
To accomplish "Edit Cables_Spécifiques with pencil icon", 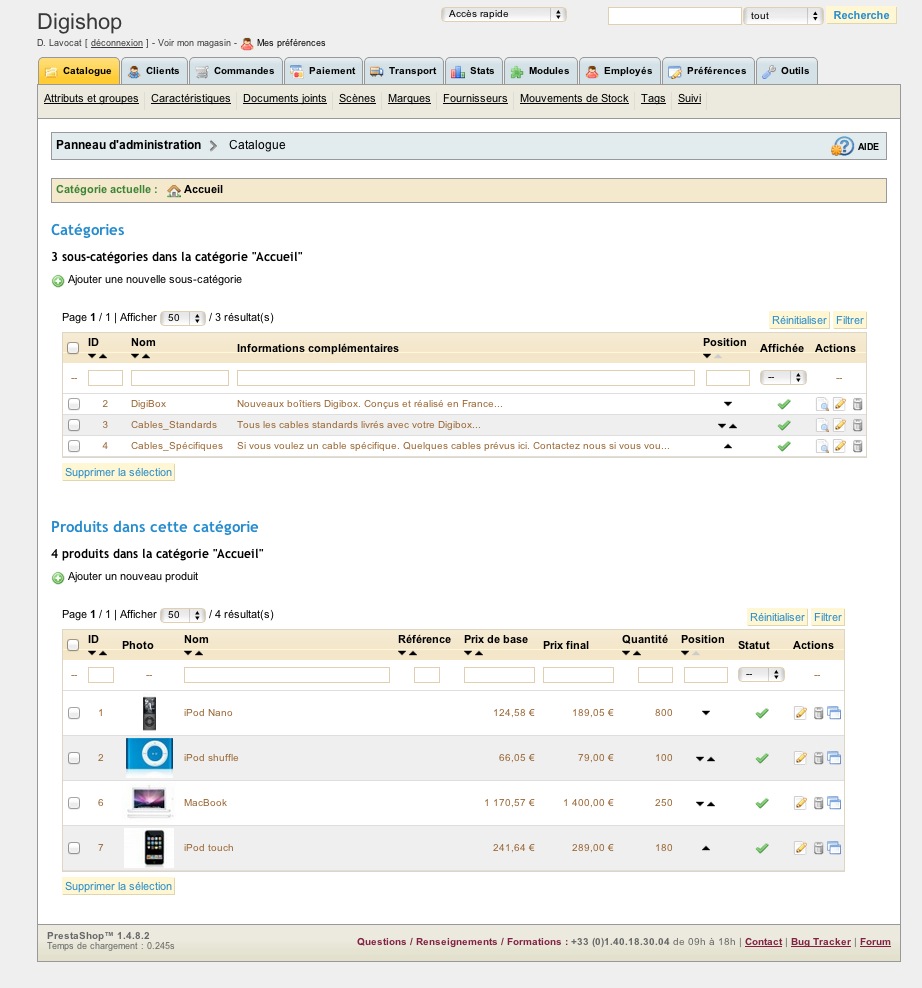I will pyautogui.click(x=839, y=446).
